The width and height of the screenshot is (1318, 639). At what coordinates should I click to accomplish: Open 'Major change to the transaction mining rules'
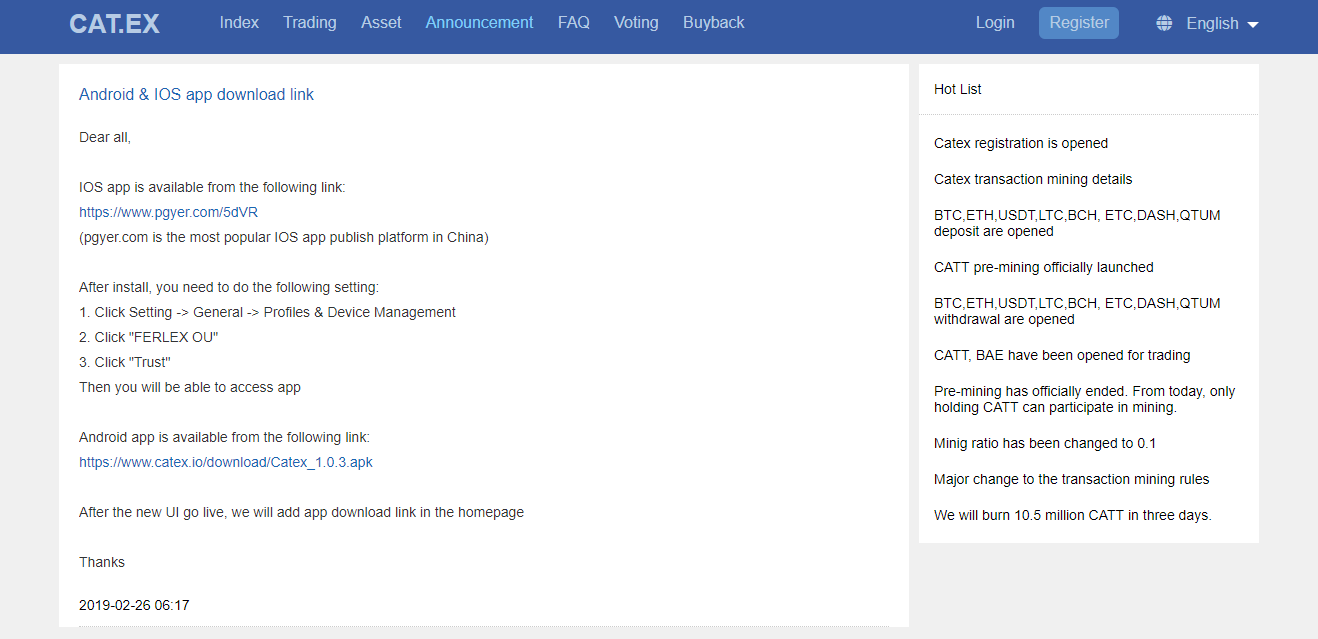[1071, 479]
